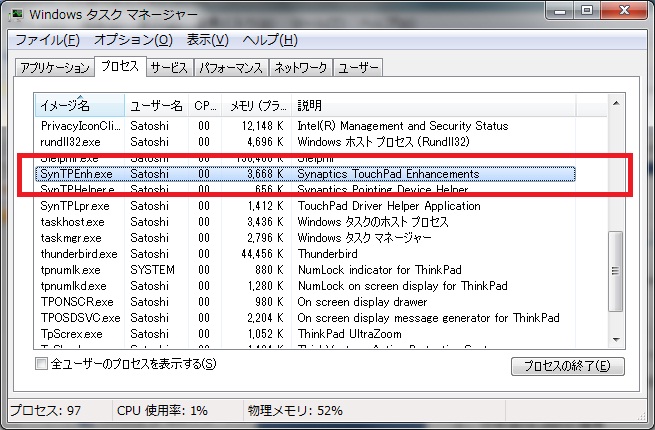Click NumLock indicator for ThinkPad description
This screenshot has height=430, width=655.
tap(379, 270)
